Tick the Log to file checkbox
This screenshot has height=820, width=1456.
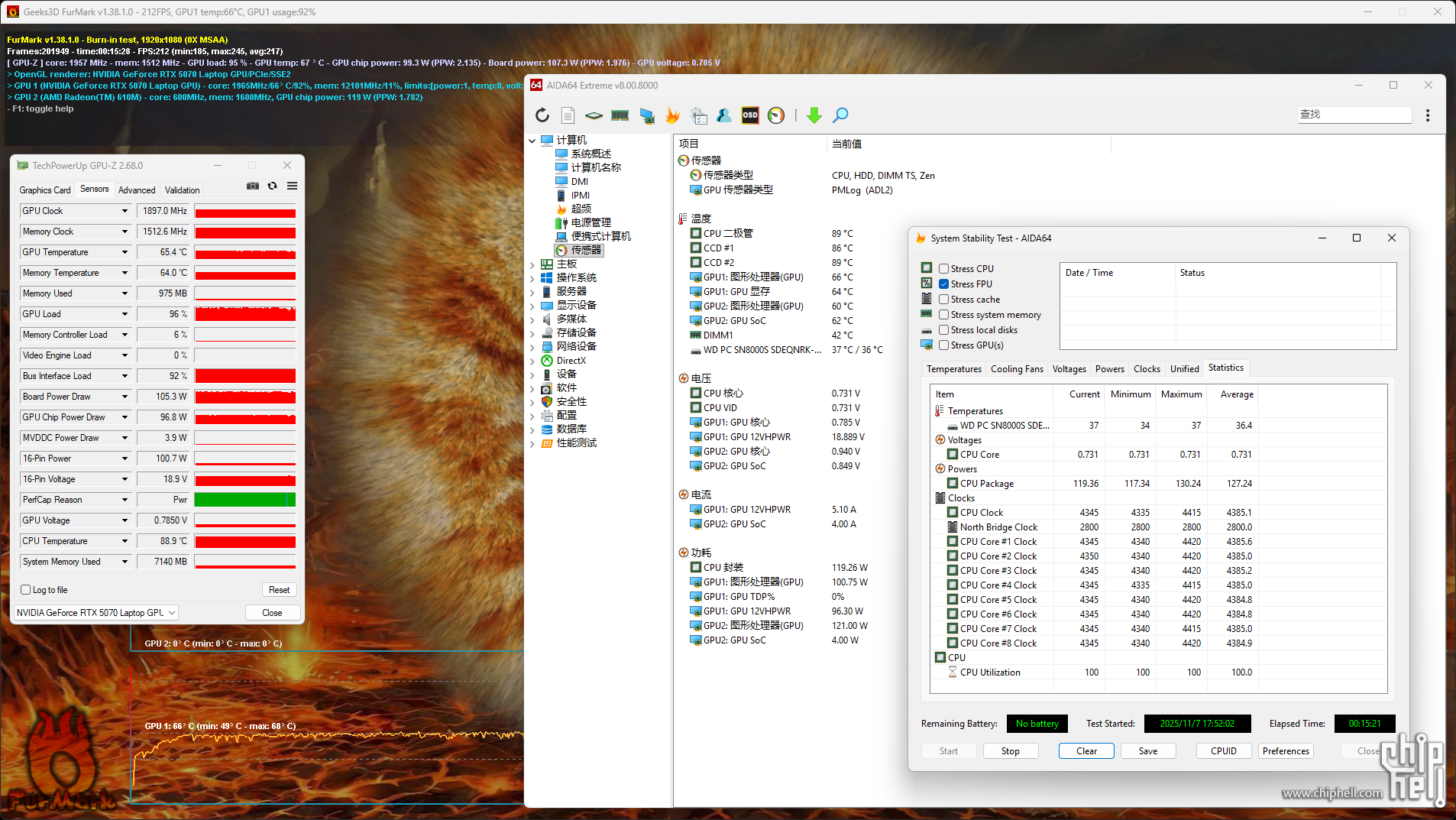[x=26, y=590]
